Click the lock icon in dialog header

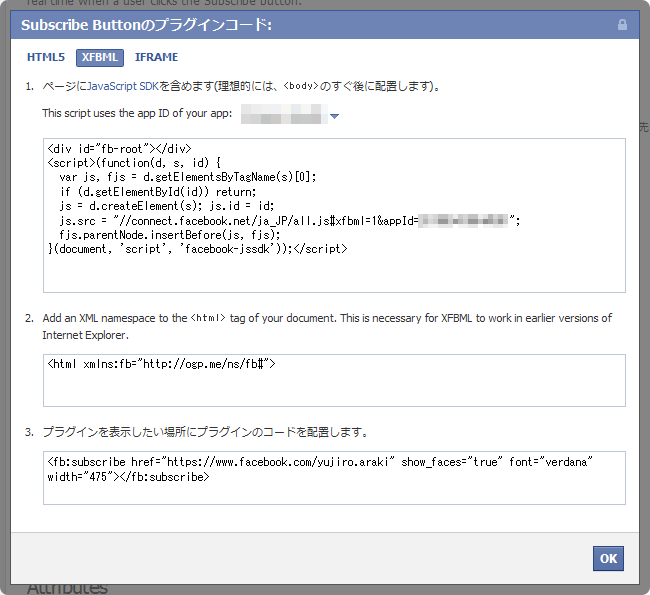click(622, 24)
